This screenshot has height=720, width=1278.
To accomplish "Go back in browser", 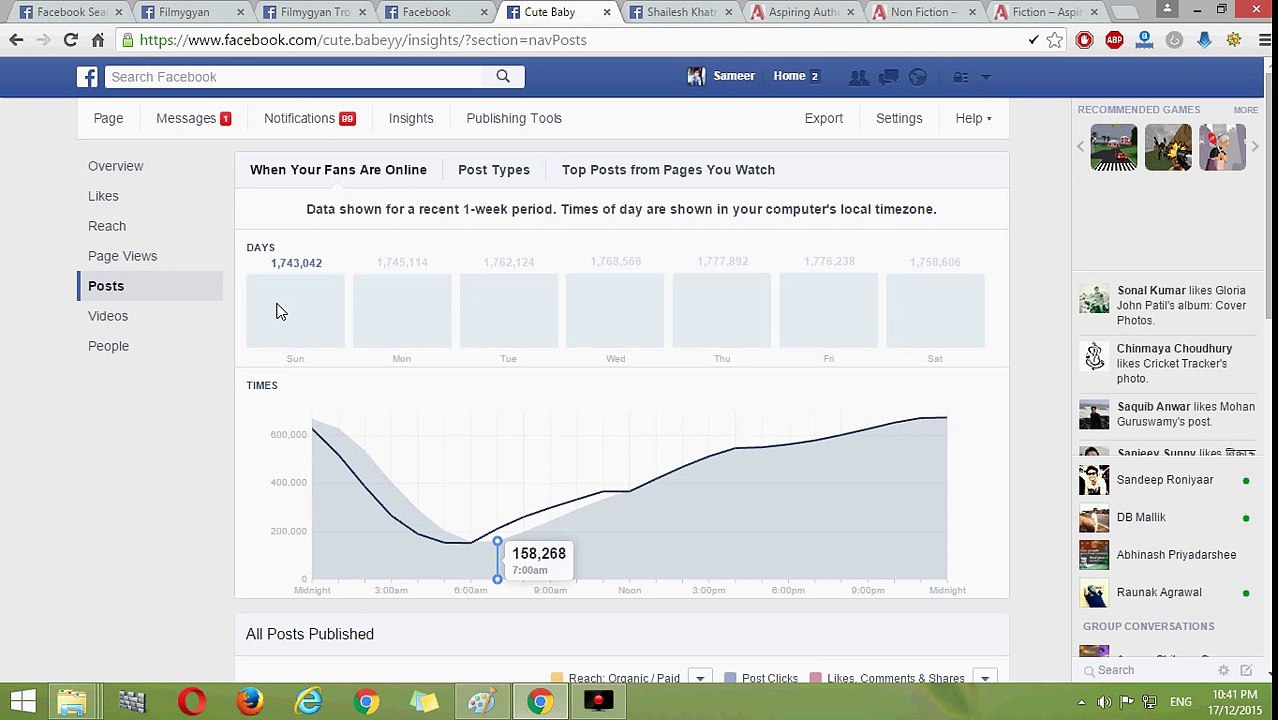I will 16,40.
